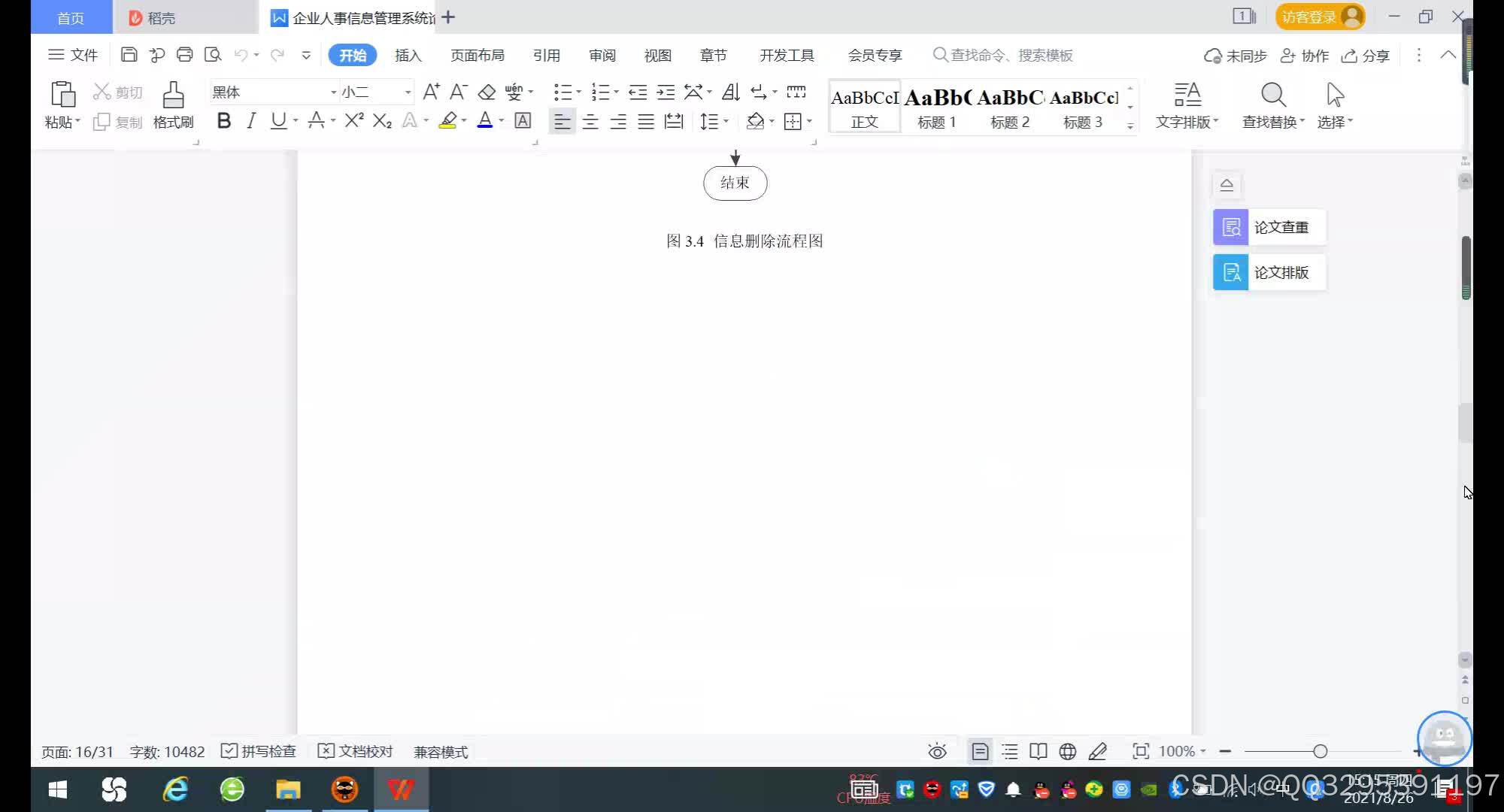This screenshot has height=812, width=1504.
Task: Click the search commands field
Action: [1003, 55]
